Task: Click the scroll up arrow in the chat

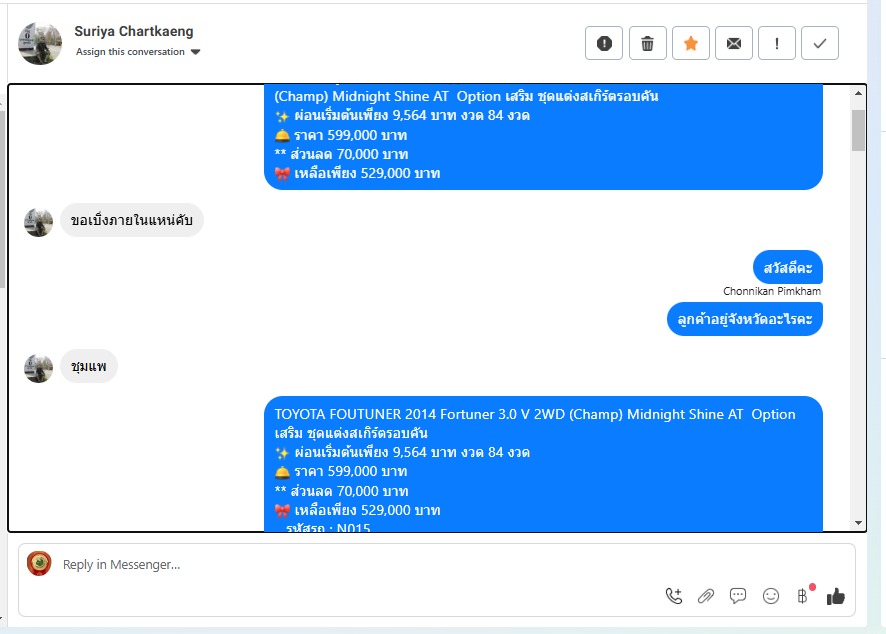Action: click(x=858, y=93)
